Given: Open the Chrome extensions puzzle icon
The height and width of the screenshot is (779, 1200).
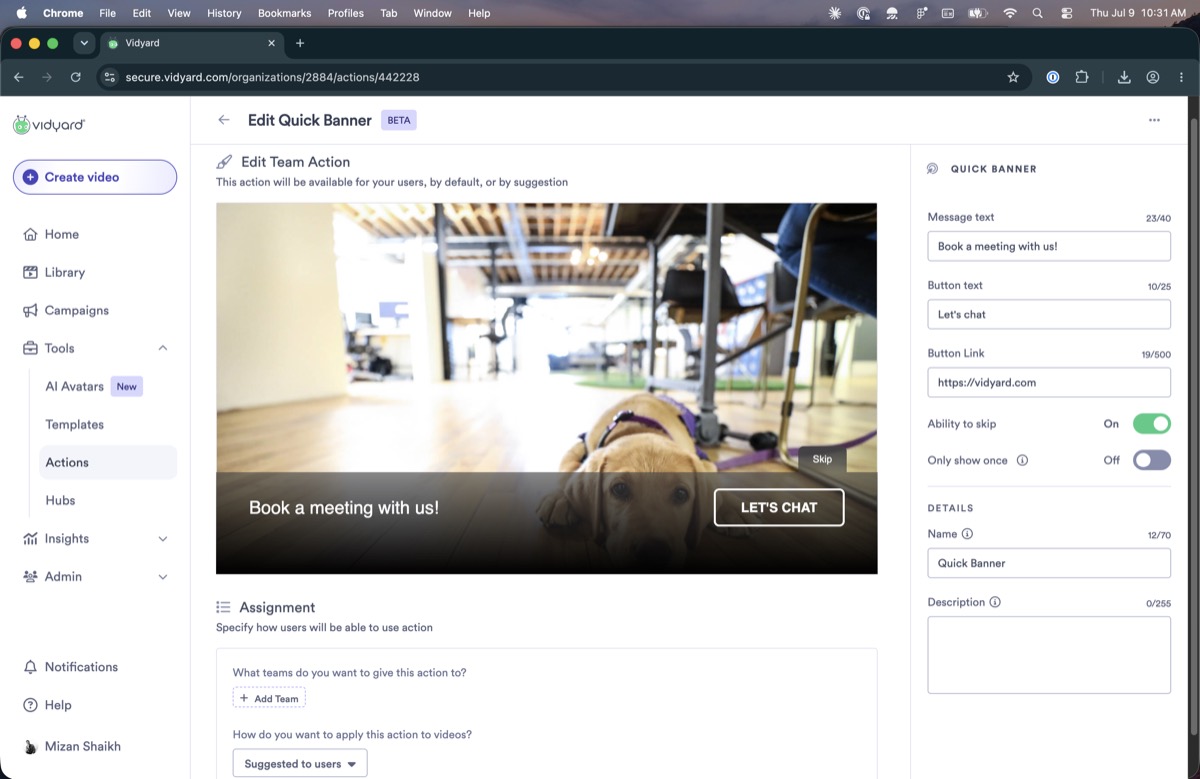Looking at the screenshot, I should point(1081,77).
